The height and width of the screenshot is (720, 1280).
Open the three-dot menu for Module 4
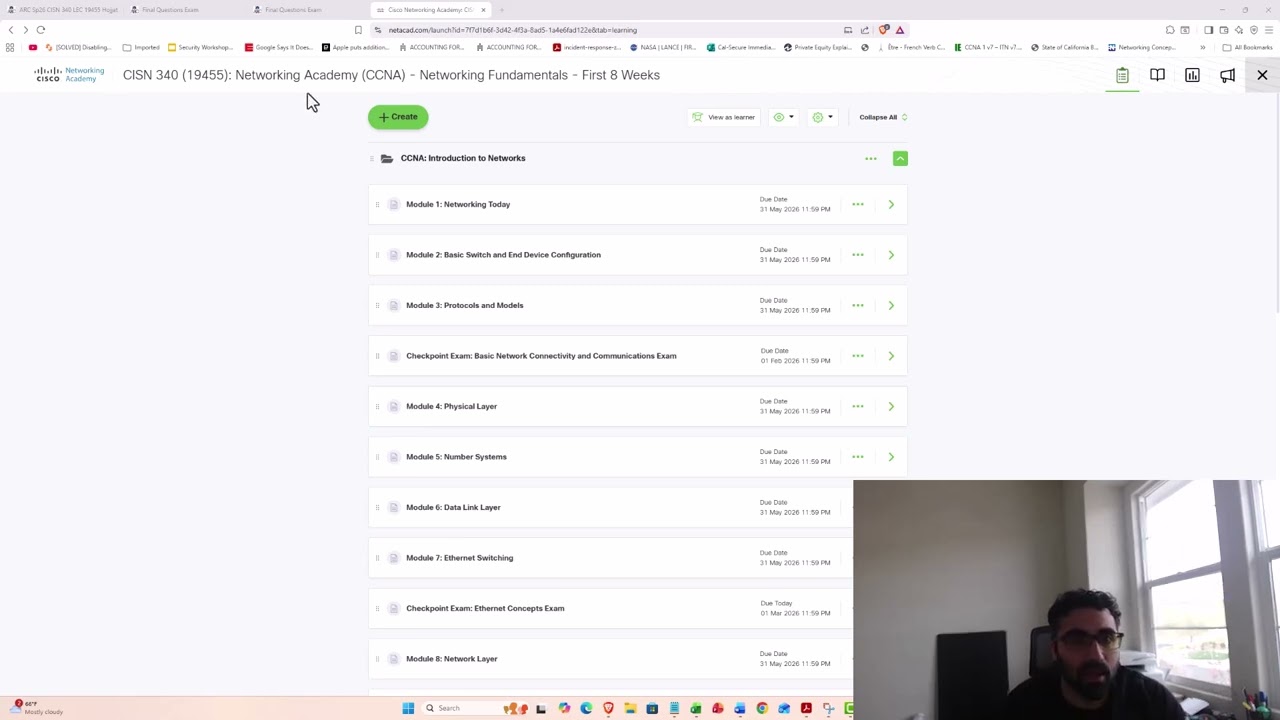tap(858, 406)
